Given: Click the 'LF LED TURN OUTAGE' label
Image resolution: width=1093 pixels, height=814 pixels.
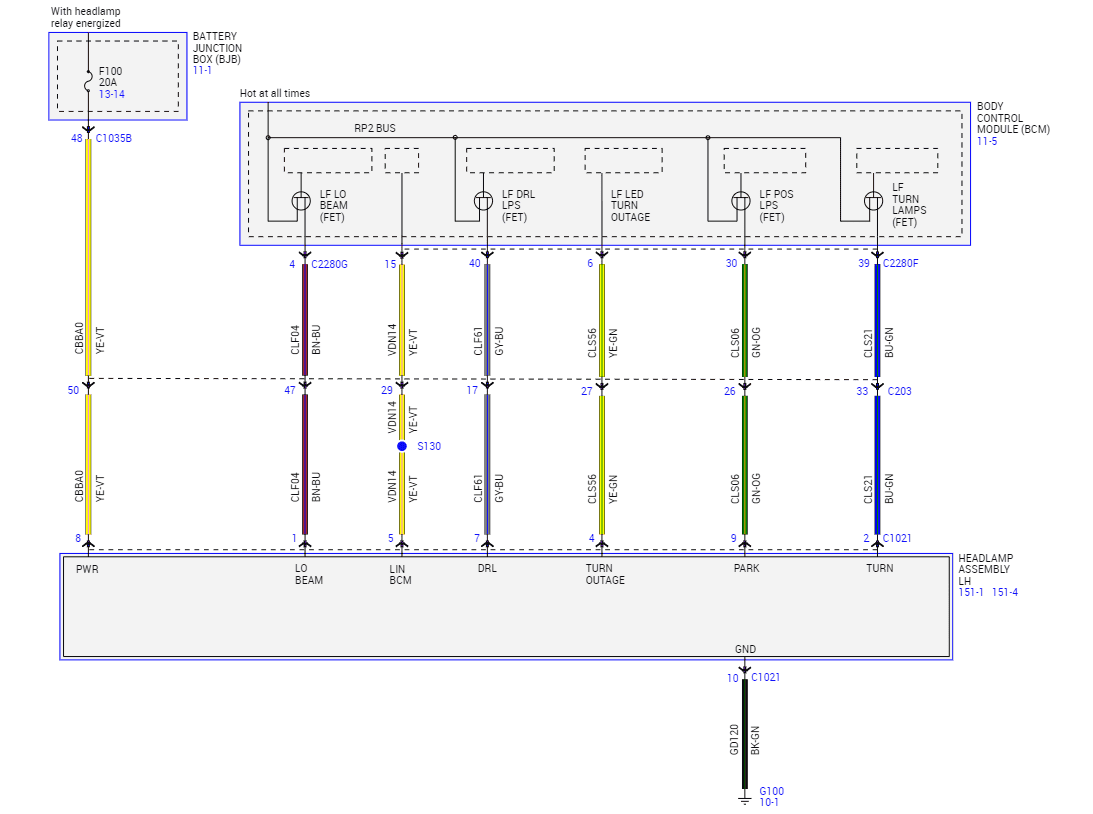Looking at the screenshot, I should (x=630, y=206).
